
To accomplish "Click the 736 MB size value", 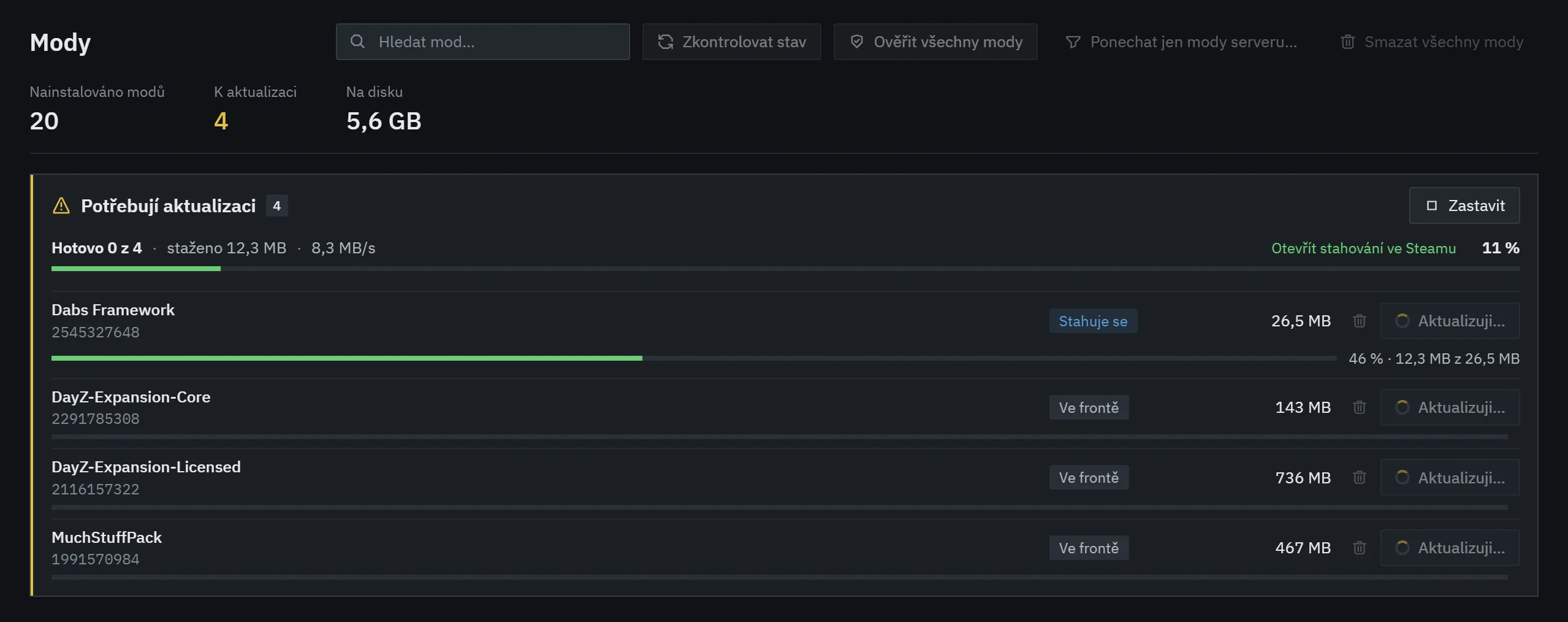I will click(1303, 478).
